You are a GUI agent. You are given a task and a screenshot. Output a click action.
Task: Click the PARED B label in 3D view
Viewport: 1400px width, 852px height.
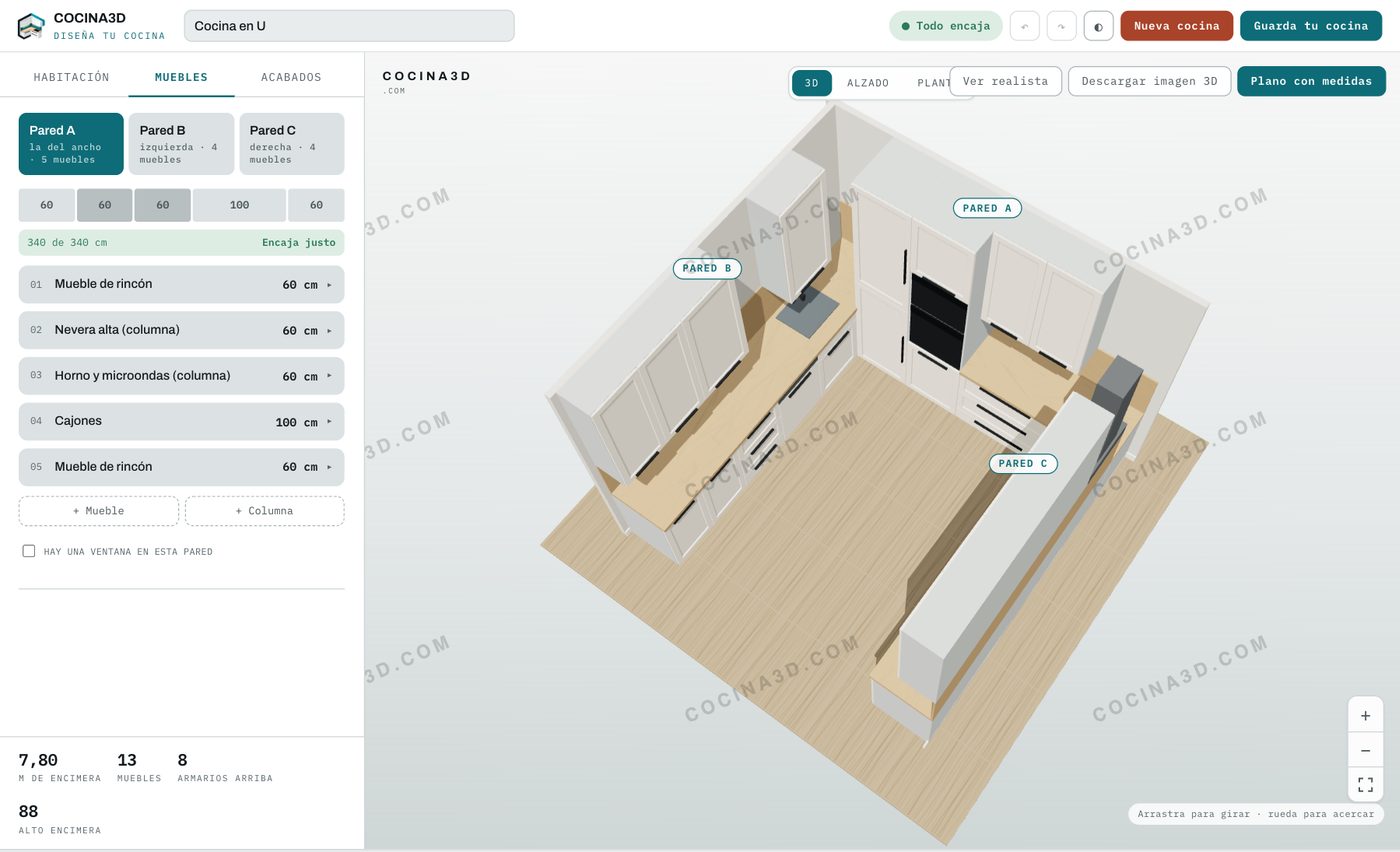click(707, 268)
